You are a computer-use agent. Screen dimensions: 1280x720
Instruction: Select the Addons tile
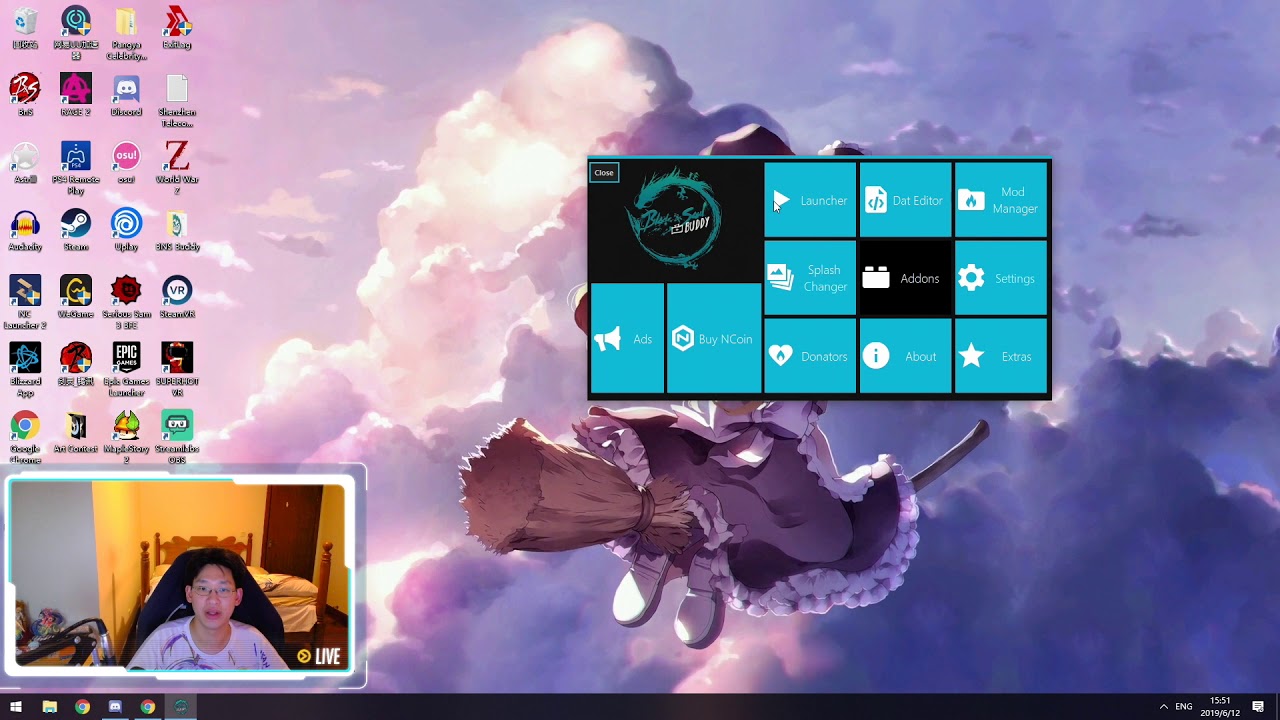click(905, 278)
